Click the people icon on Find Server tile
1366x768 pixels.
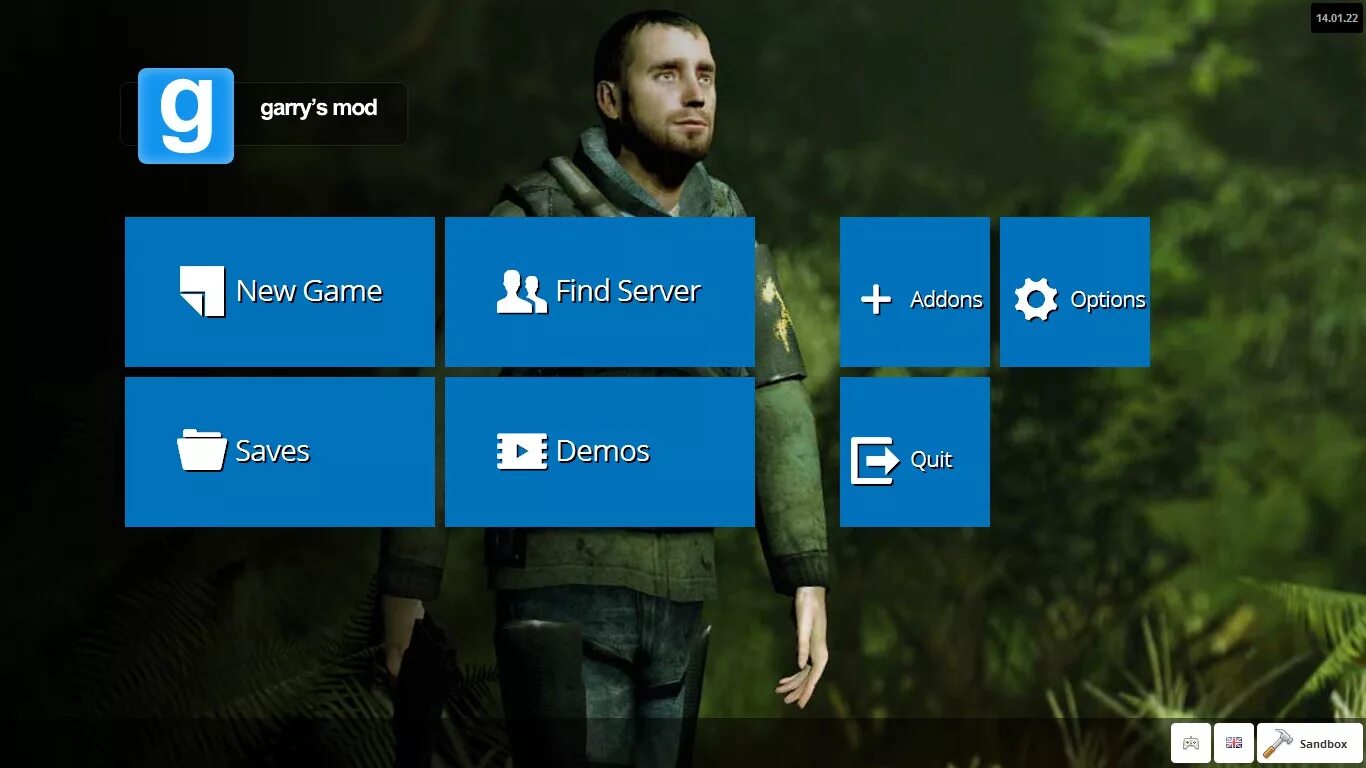520,290
